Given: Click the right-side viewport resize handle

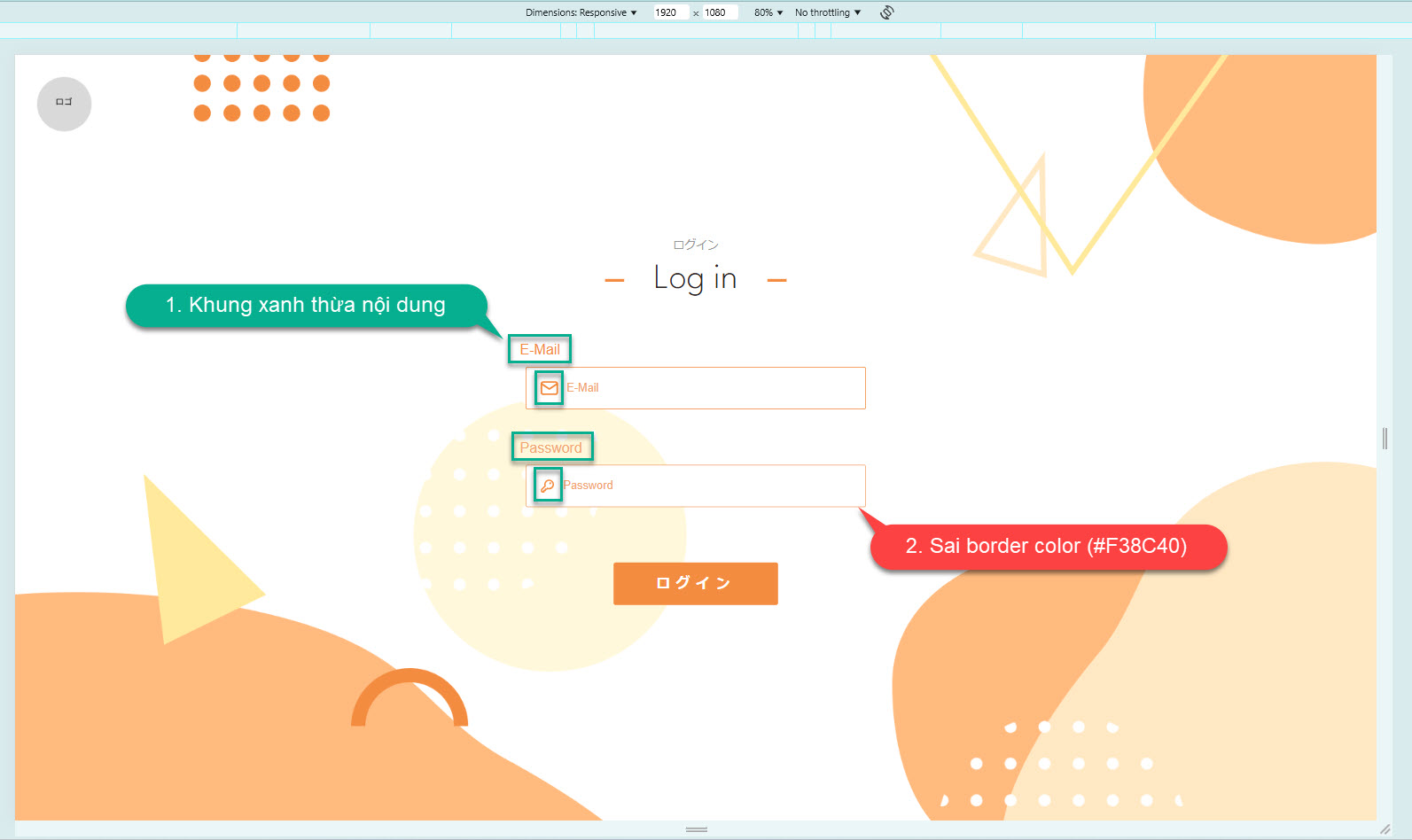Looking at the screenshot, I should click(x=1385, y=438).
